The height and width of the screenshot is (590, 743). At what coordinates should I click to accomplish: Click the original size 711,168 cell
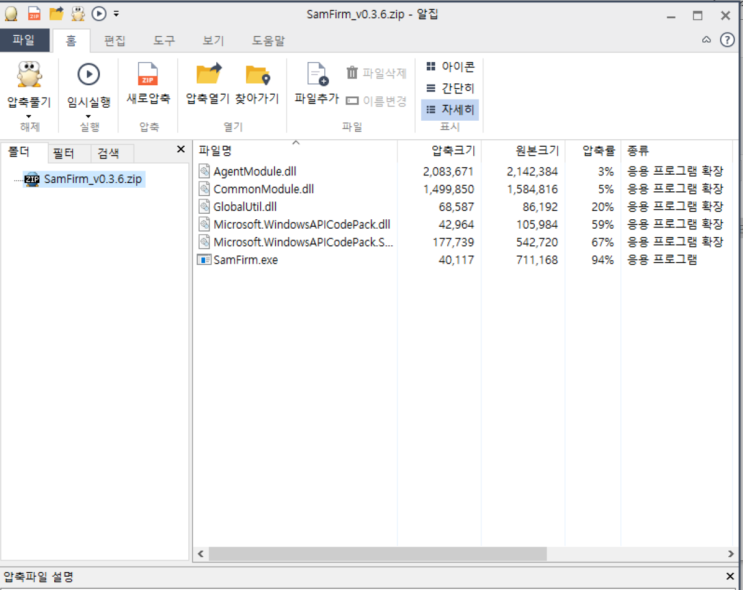tap(537, 260)
